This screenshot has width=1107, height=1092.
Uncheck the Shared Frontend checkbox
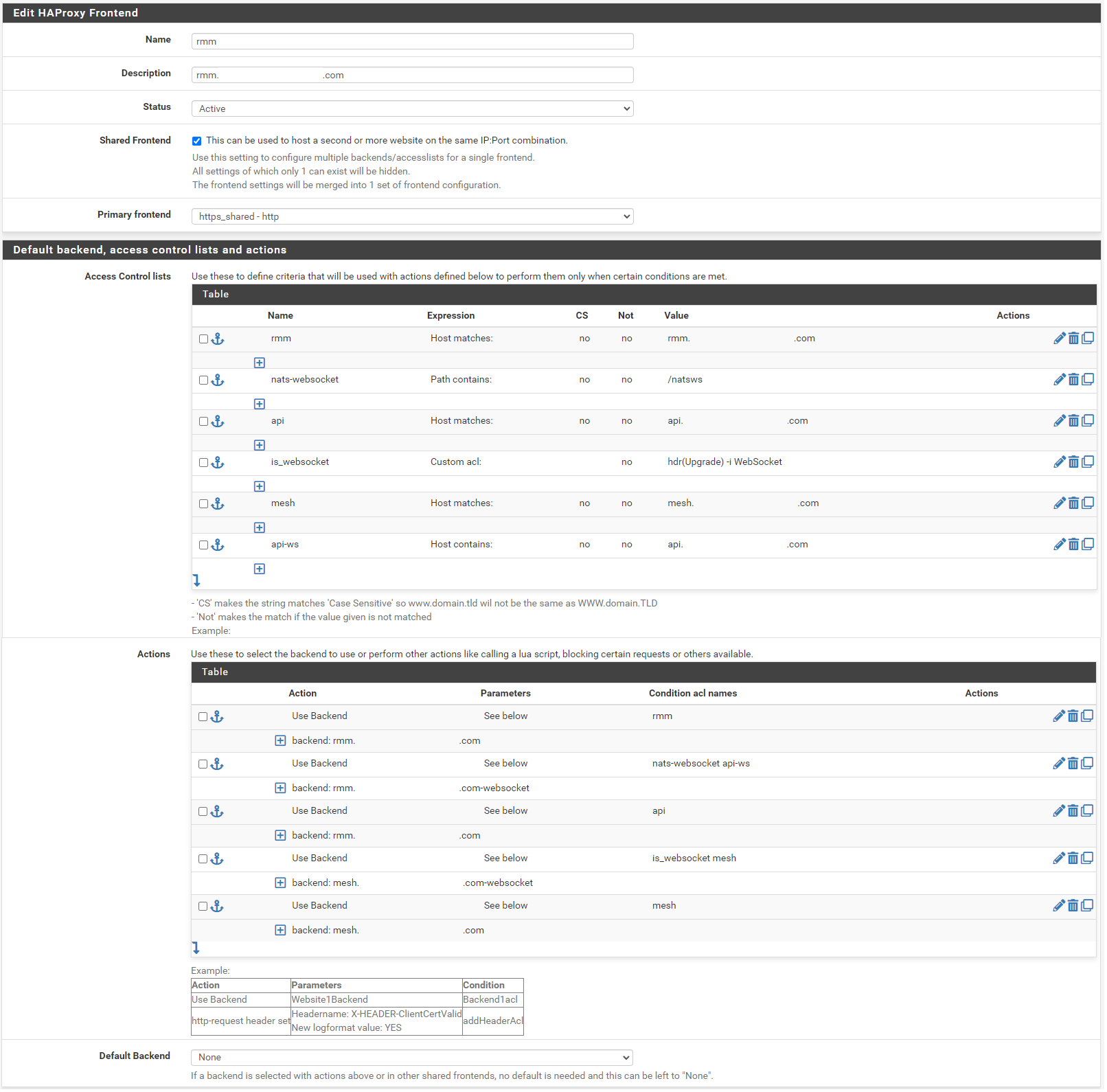click(197, 141)
